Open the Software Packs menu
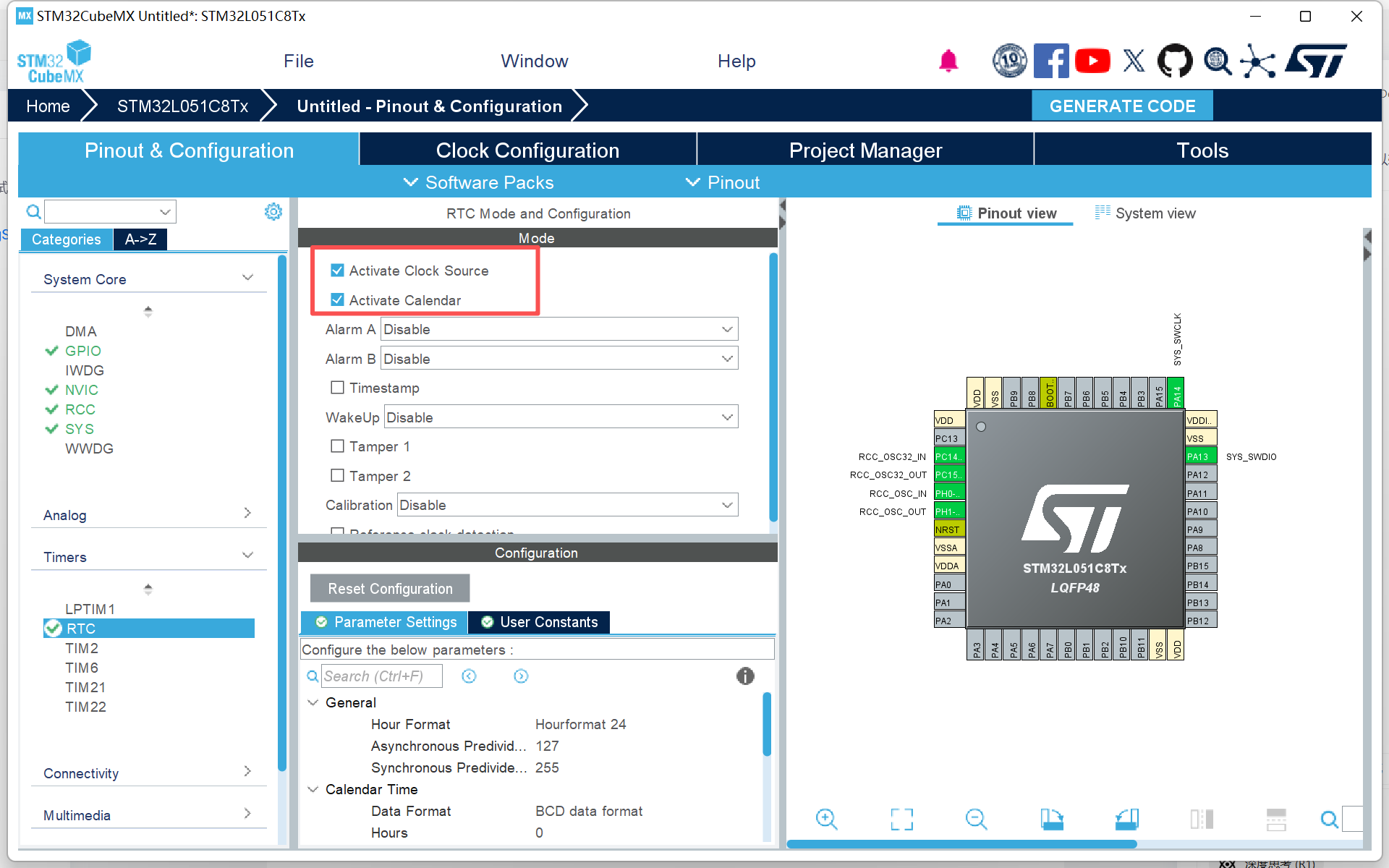The height and width of the screenshot is (868, 1389). (x=478, y=182)
